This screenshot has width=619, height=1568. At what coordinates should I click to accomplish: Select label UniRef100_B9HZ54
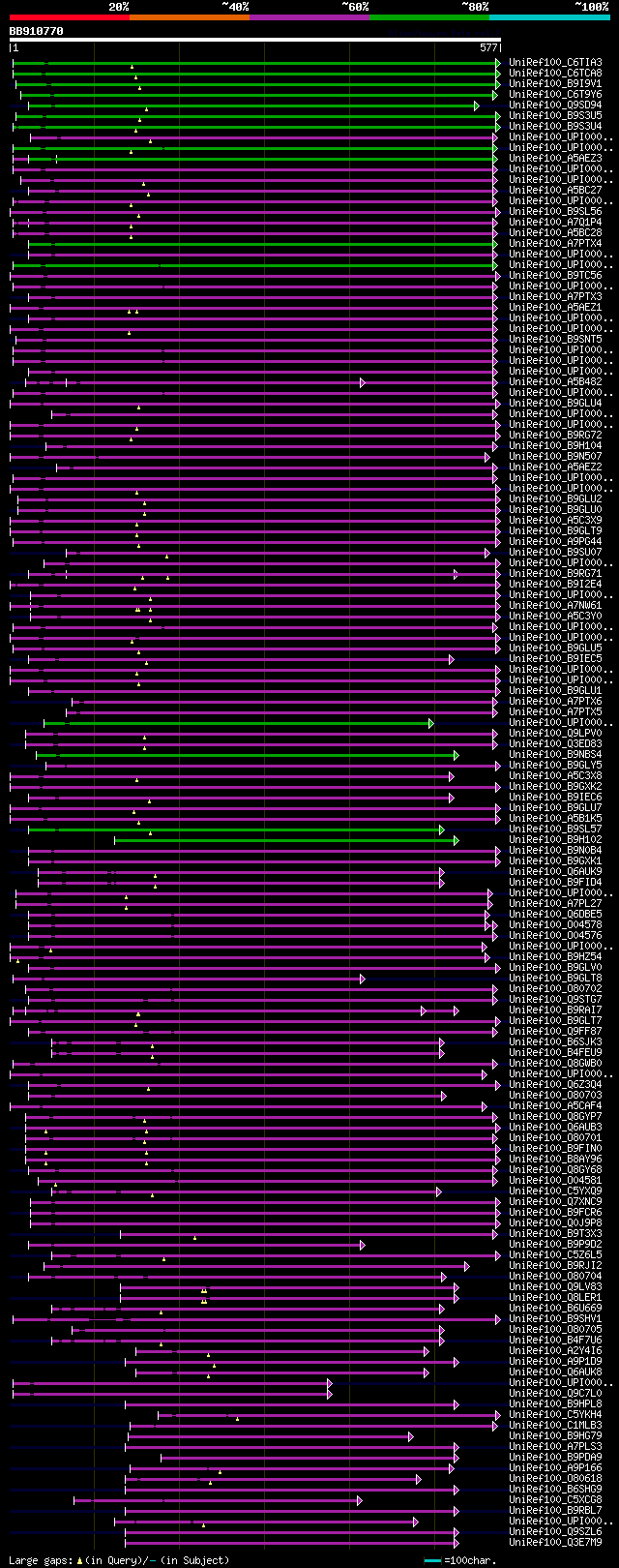555,957
